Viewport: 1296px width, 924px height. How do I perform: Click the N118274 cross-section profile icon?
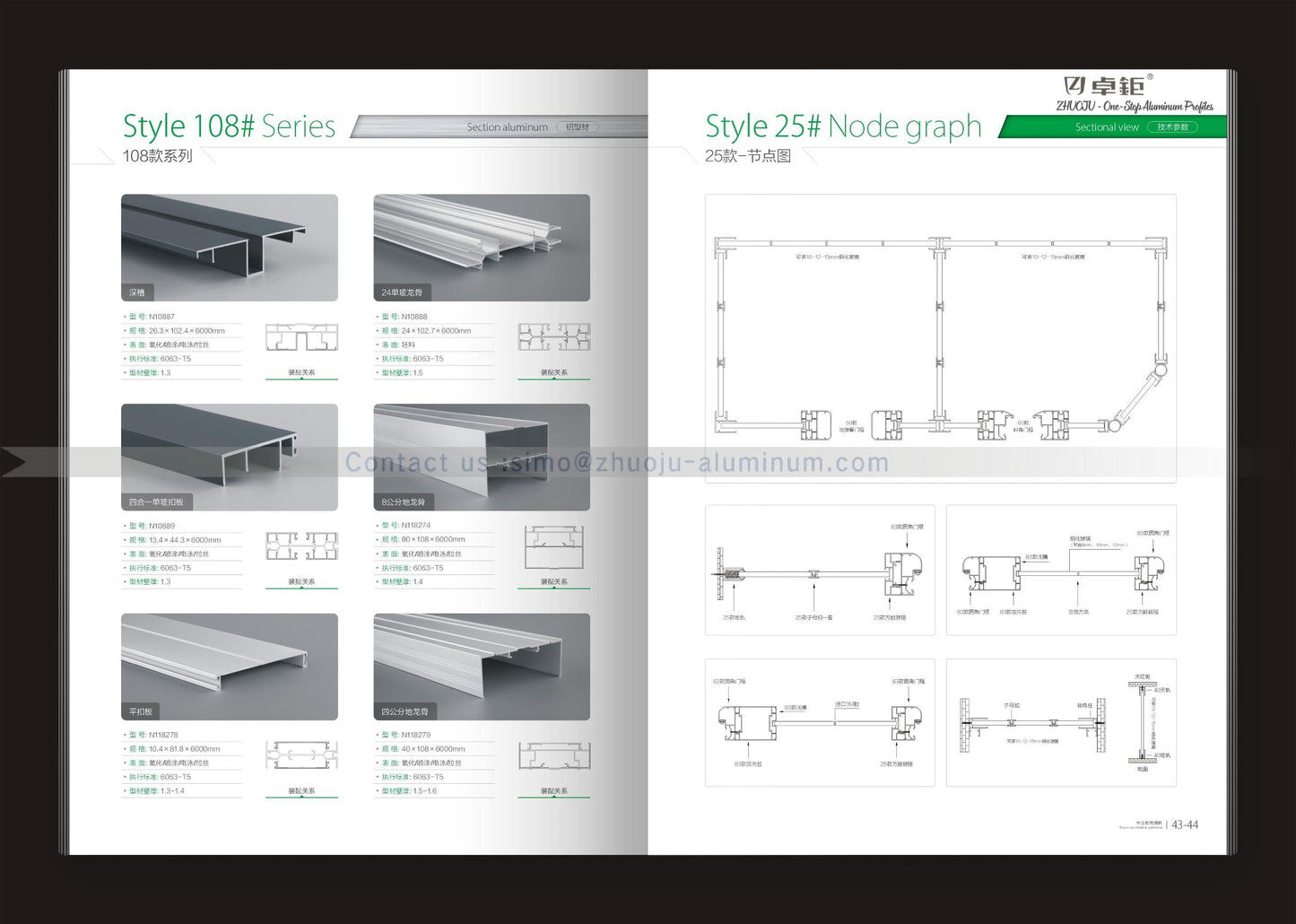(x=553, y=546)
